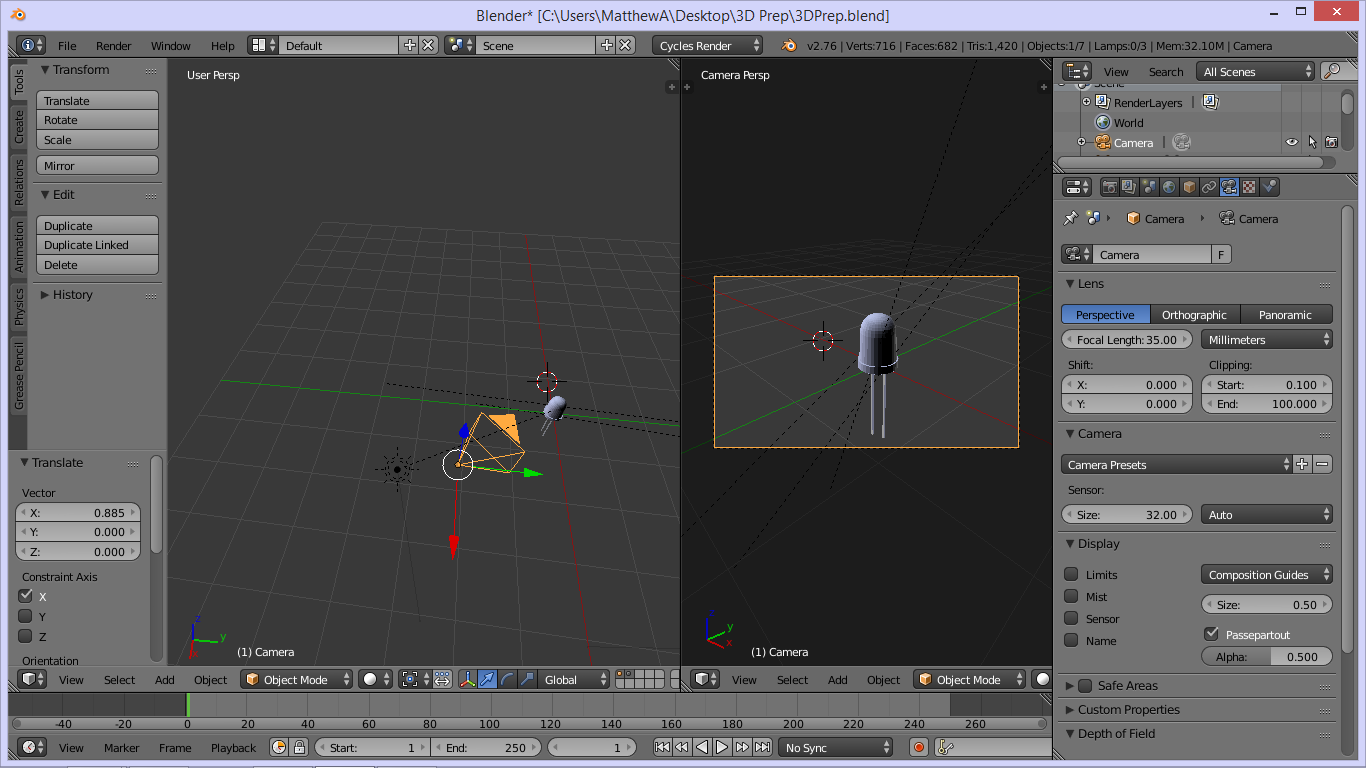The height and width of the screenshot is (768, 1366).
Task: Toggle the timeline preview range clock icon
Action: pyautogui.click(x=279, y=747)
